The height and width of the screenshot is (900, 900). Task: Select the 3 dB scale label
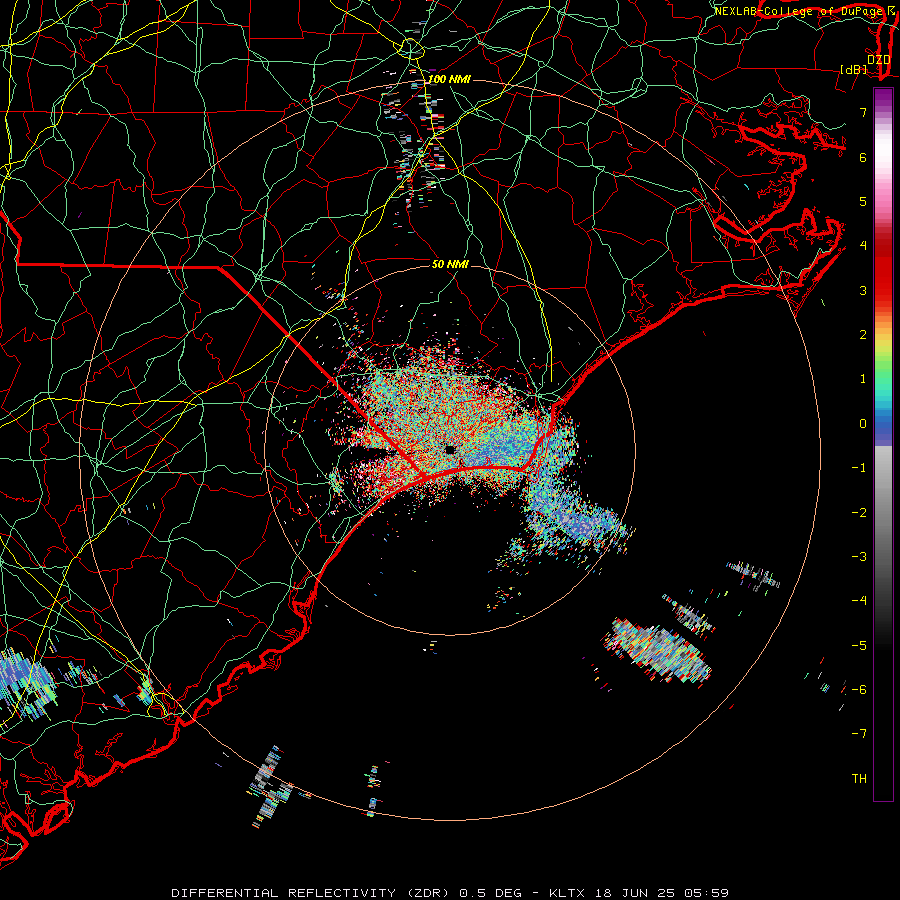[x=863, y=290]
